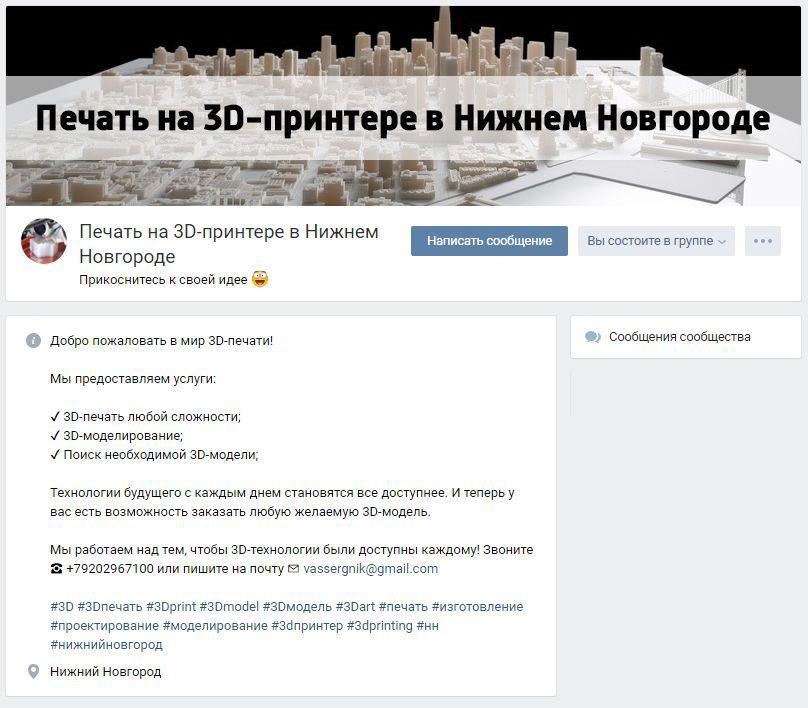Open hashtag #3D

pos(62,606)
